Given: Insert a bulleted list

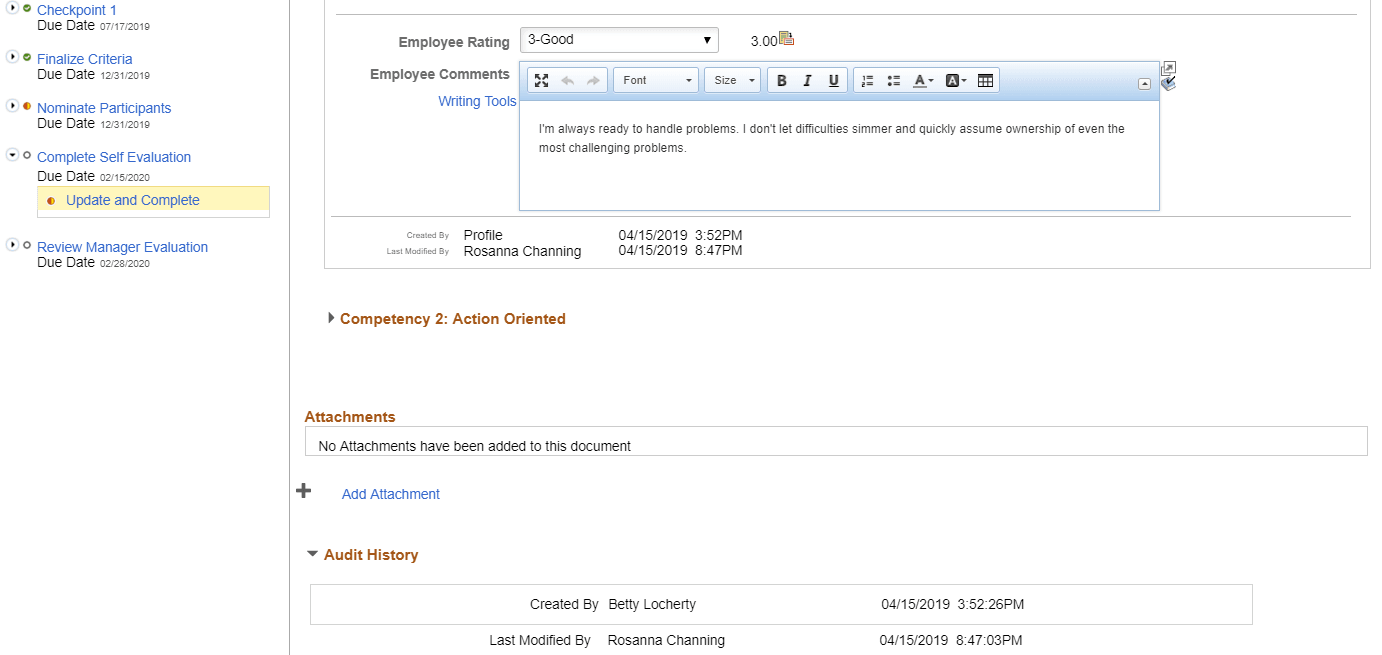Looking at the screenshot, I should [x=894, y=81].
